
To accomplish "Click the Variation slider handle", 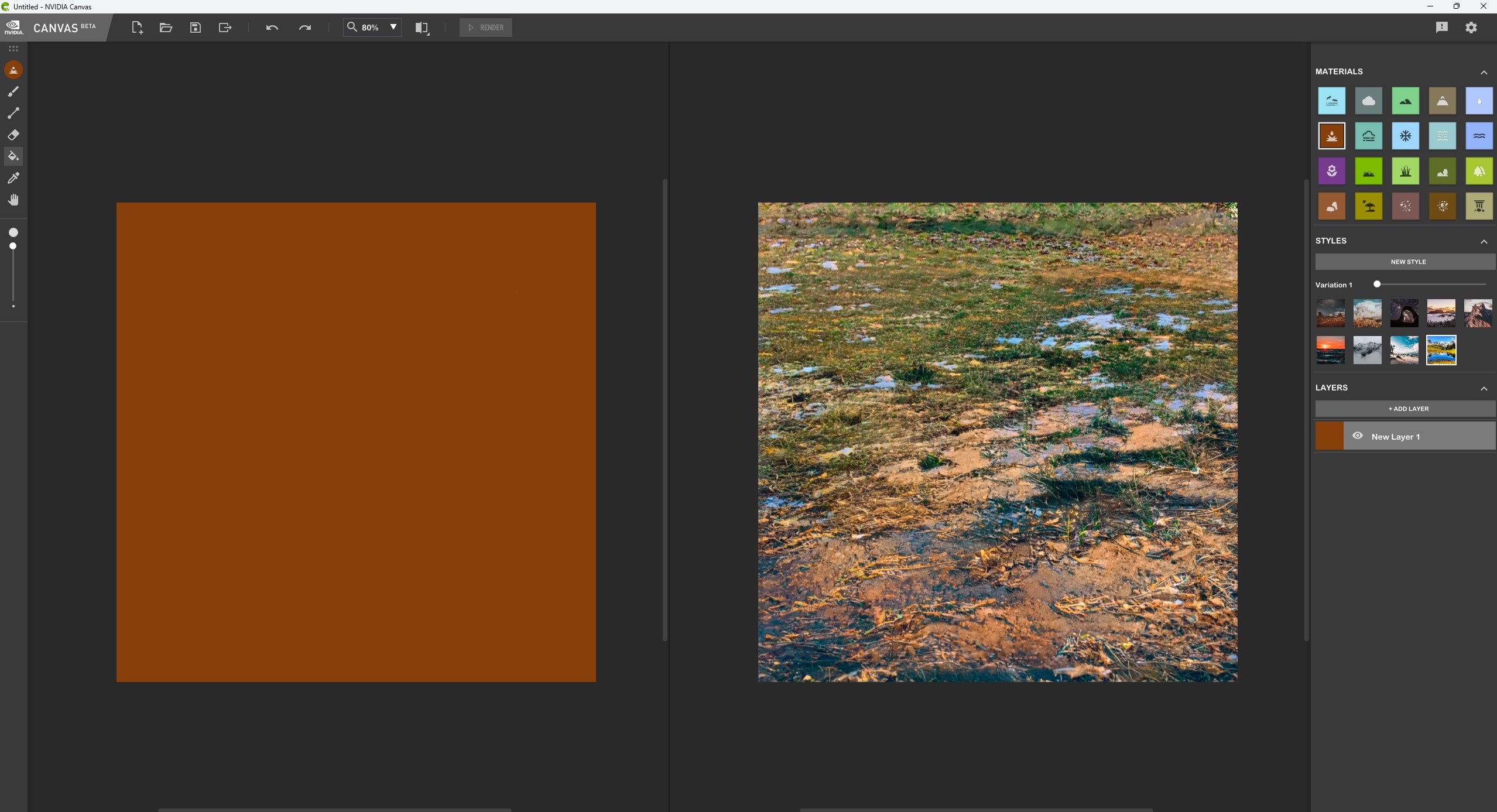I will click(1377, 284).
